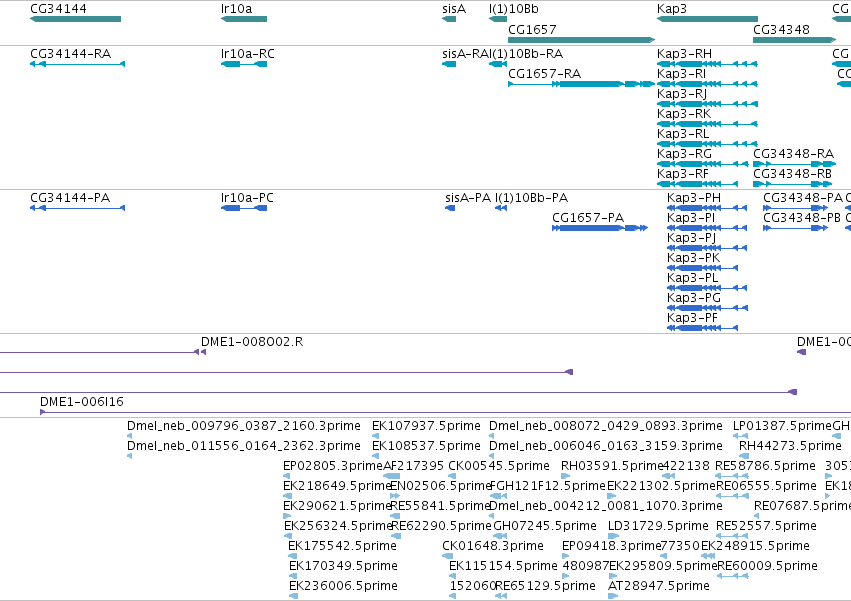Image resolution: width=851 pixels, height=601 pixels.
Task: Click EST EK290621.5prime
Action: point(287,516)
